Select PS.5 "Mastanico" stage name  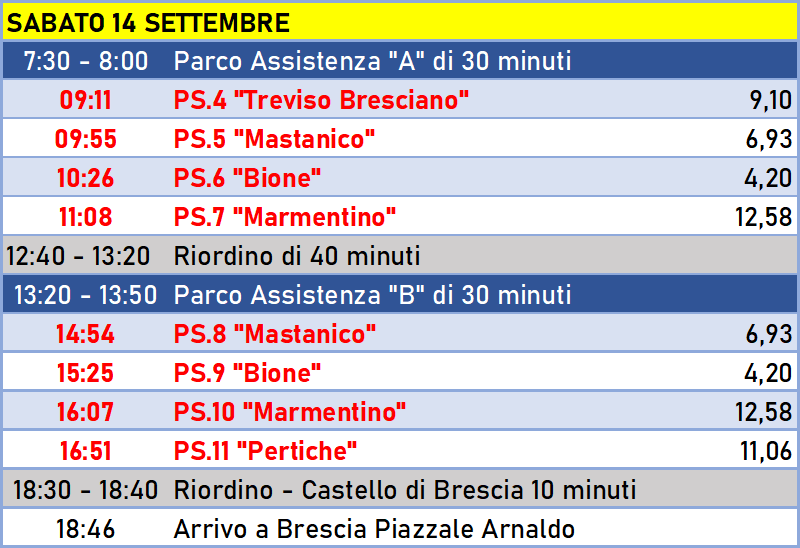click(274, 139)
